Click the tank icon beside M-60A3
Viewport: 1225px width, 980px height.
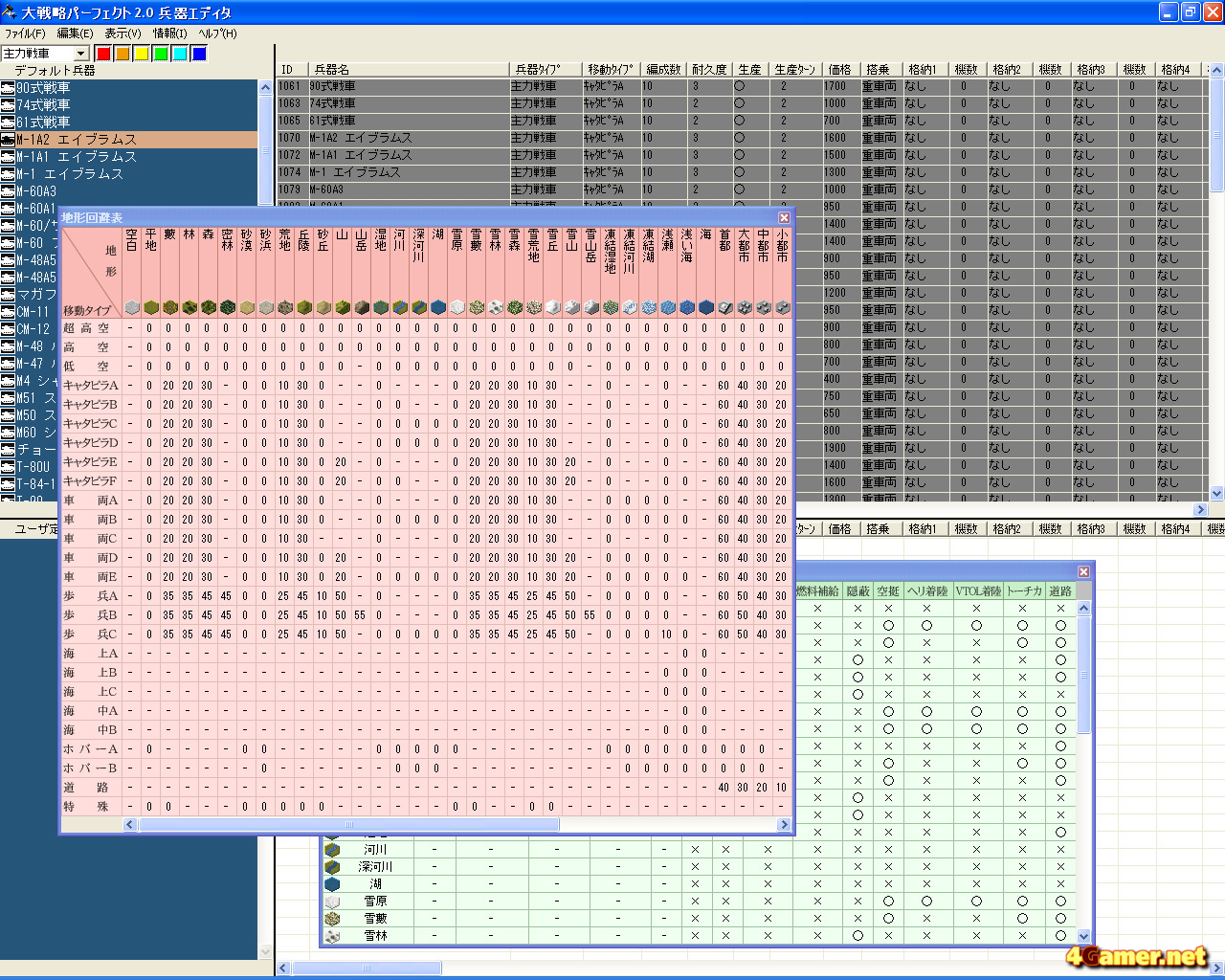pos(8,190)
